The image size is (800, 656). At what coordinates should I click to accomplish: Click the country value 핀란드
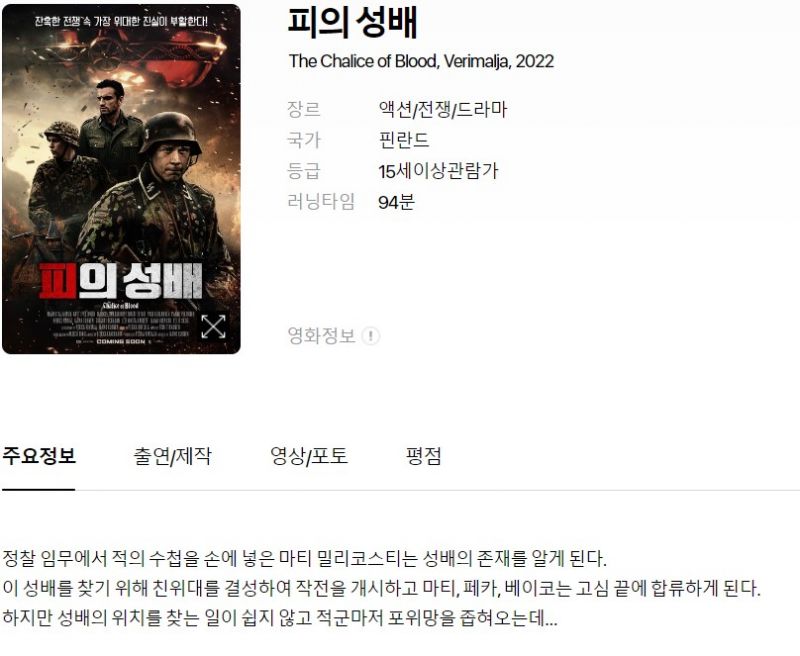[x=404, y=140]
